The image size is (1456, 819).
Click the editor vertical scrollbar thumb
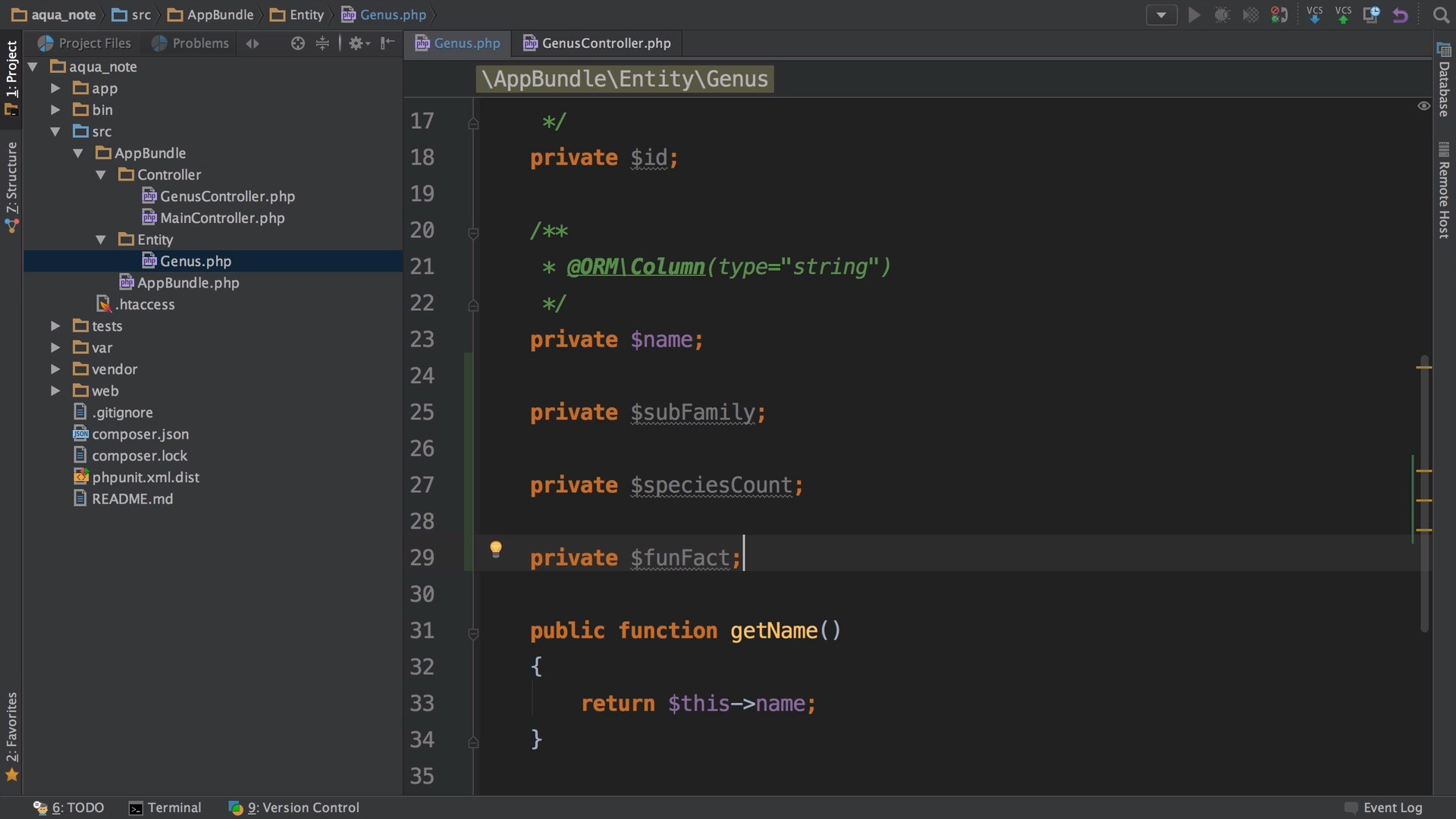[x=1424, y=493]
